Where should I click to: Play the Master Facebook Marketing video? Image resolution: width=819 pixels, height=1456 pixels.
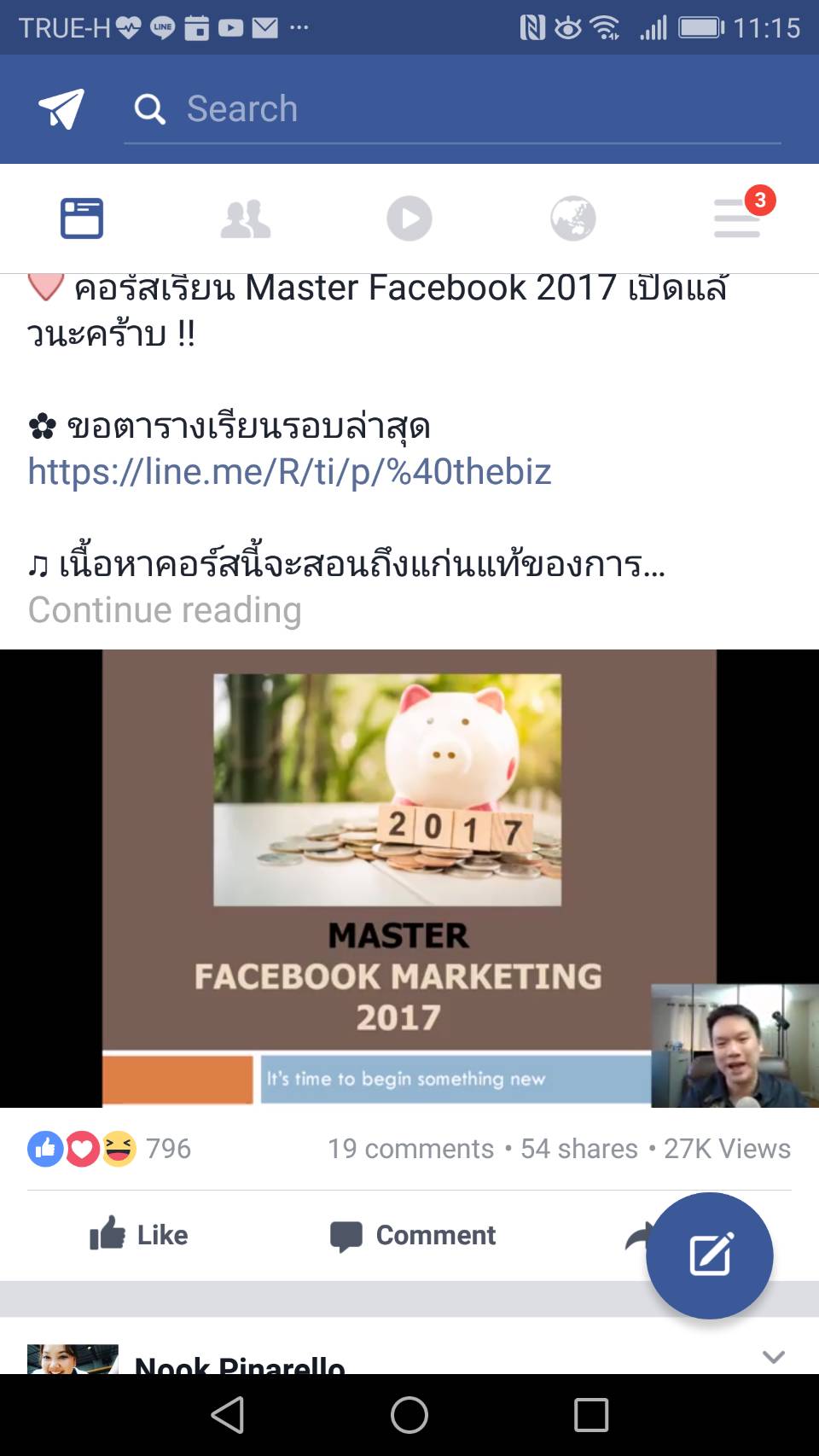[409, 878]
